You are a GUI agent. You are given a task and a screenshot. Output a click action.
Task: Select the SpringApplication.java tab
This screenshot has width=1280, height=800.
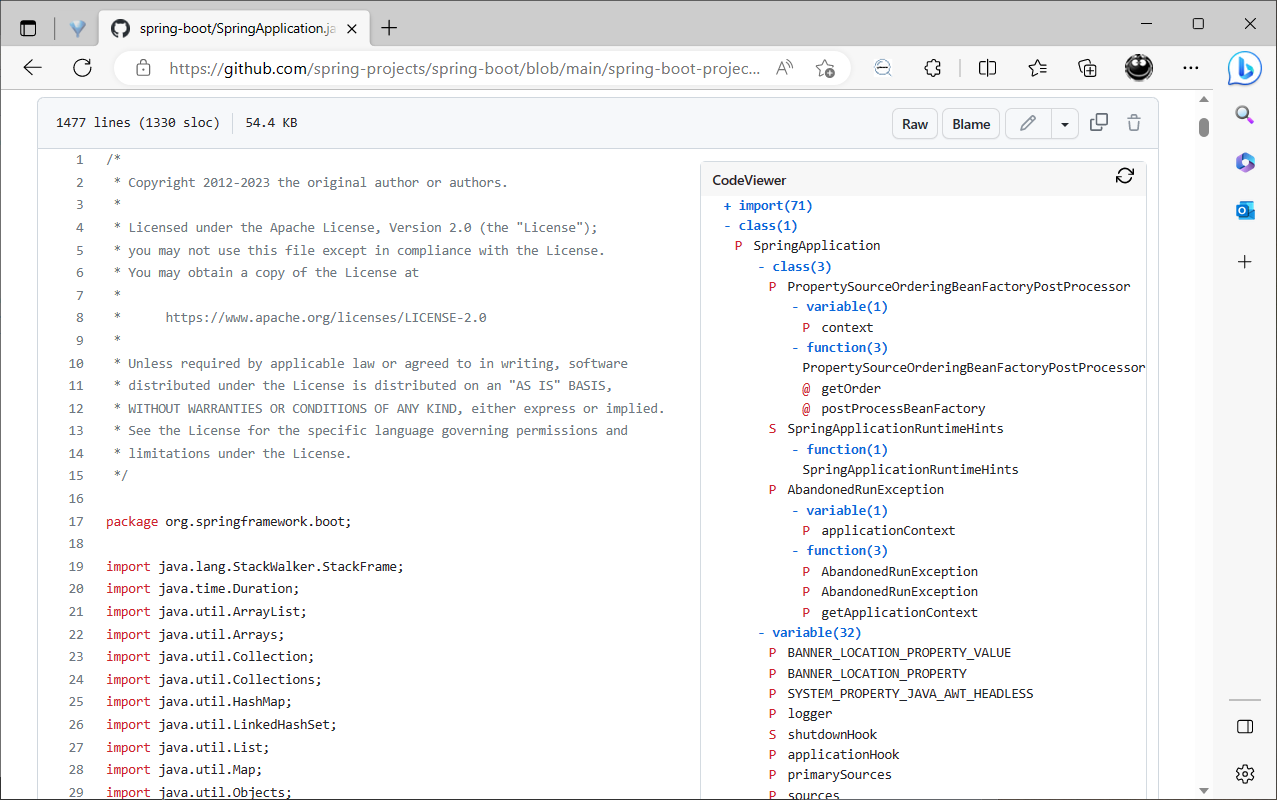[x=233, y=28]
